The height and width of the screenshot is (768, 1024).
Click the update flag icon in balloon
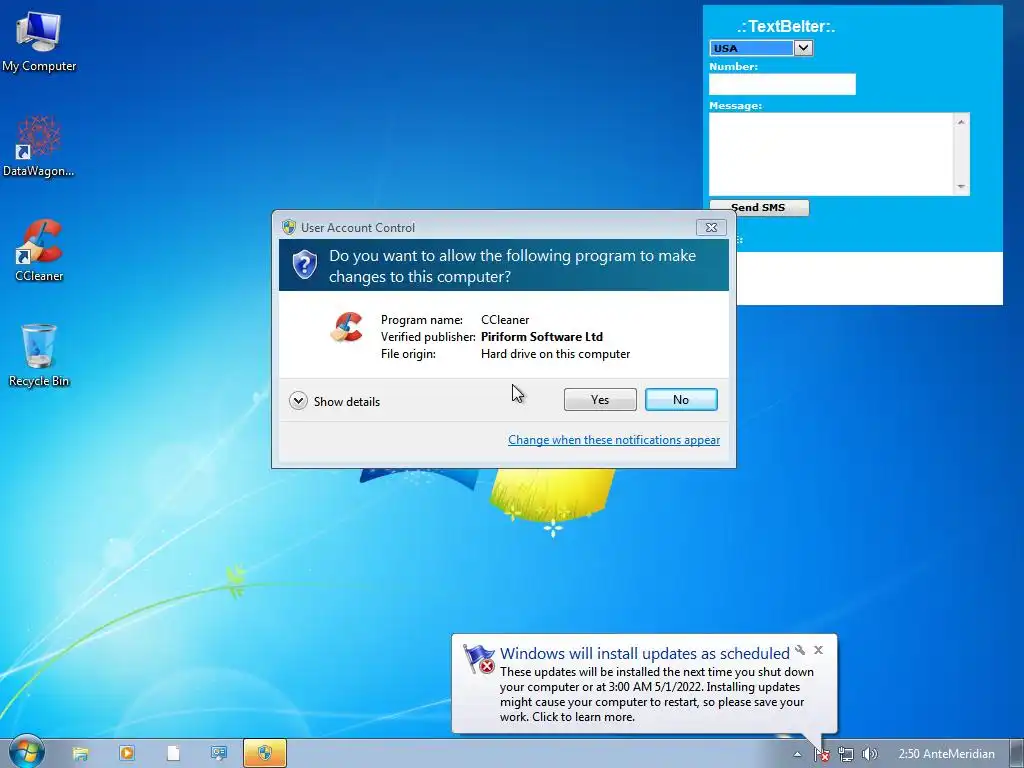[x=479, y=659]
